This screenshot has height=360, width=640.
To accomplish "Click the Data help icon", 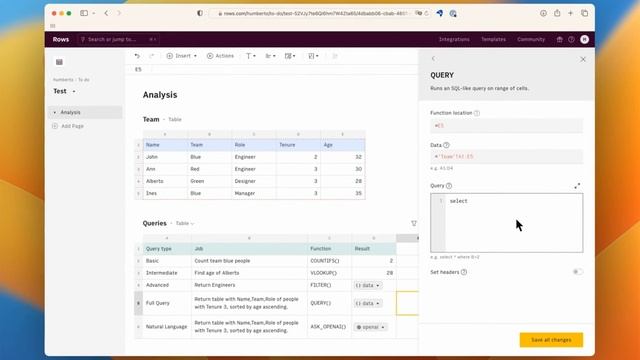I will coord(446,145).
